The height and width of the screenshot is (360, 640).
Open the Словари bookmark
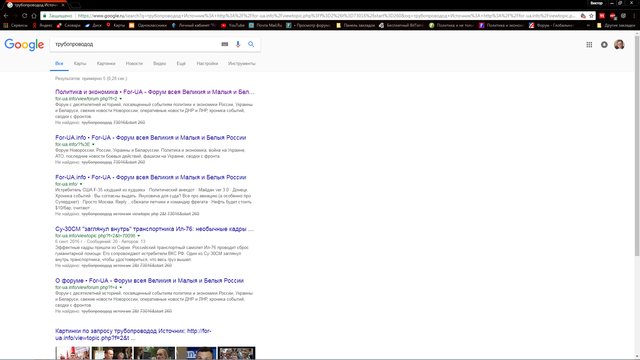(69, 25)
